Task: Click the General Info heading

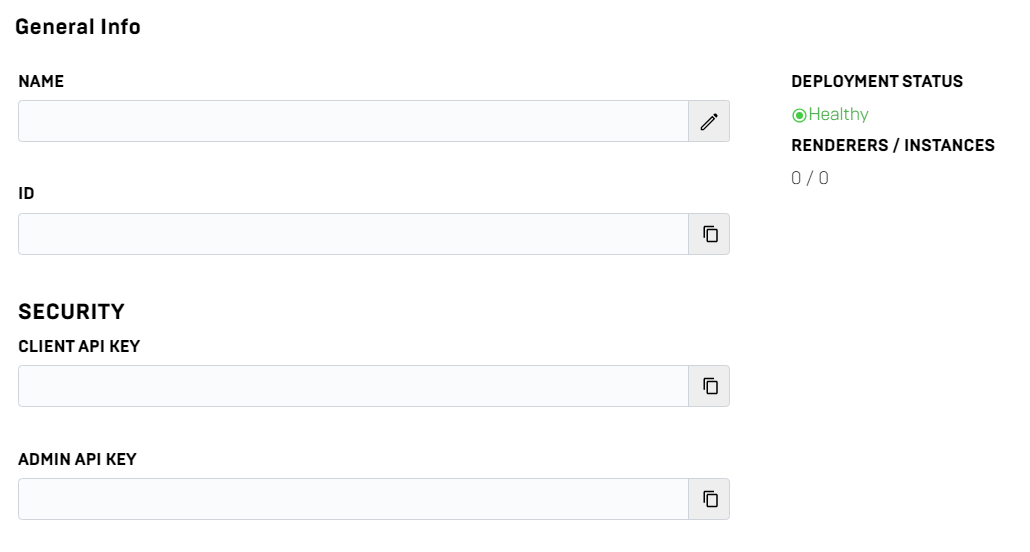Action: (78, 27)
